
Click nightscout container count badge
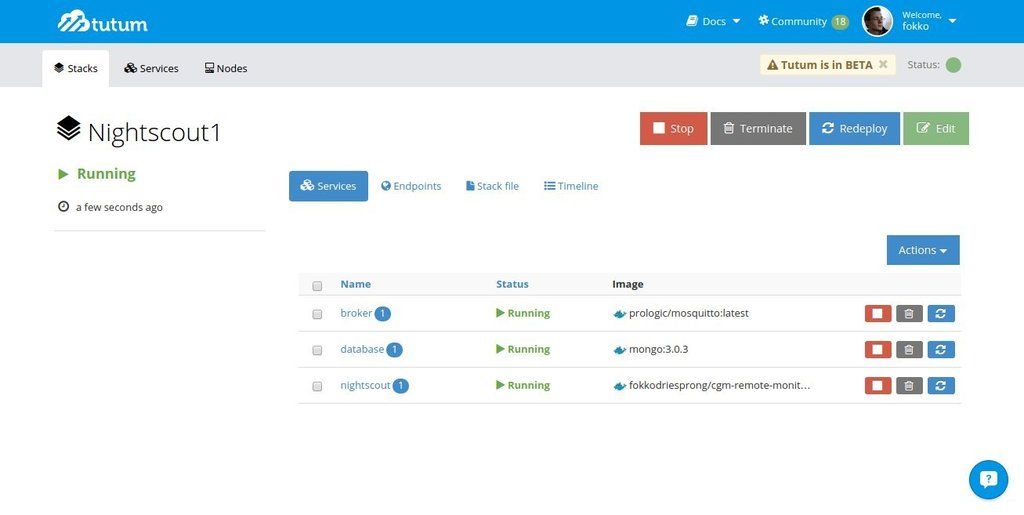click(400, 386)
